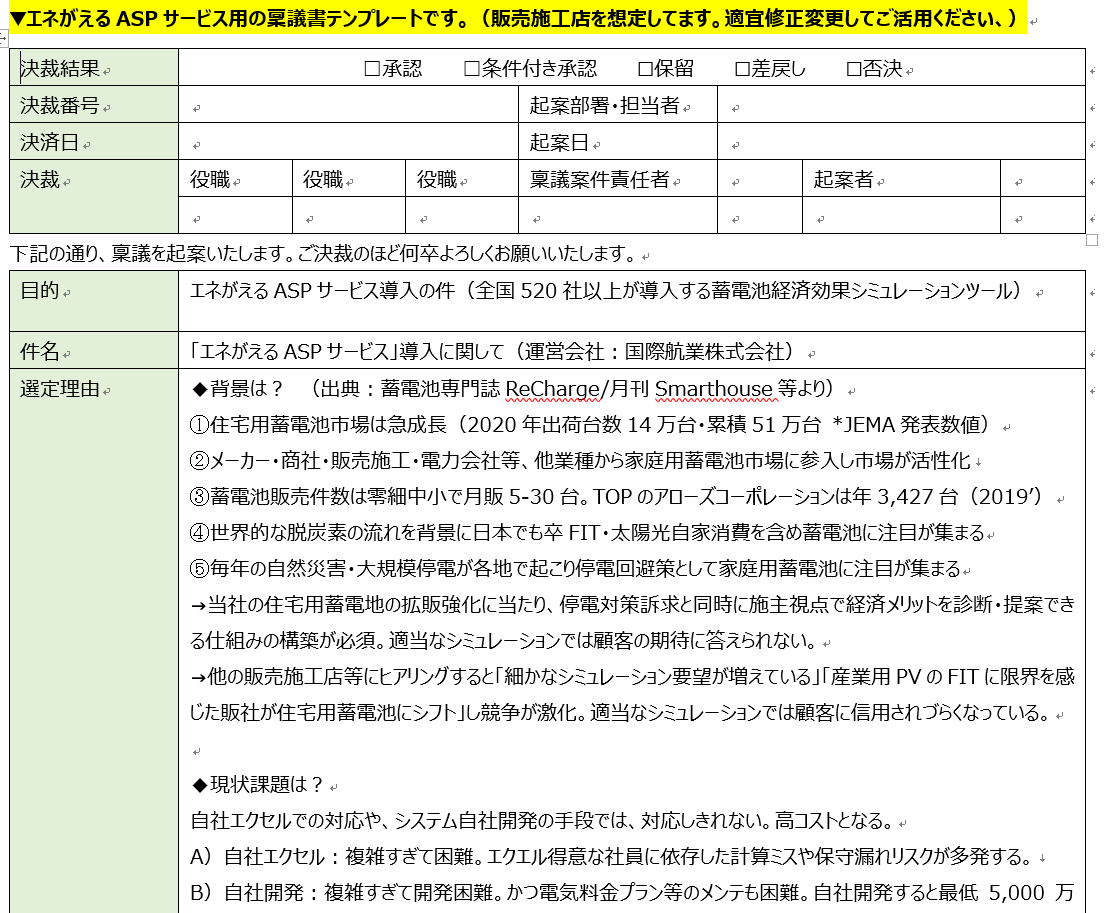Click the 選定理由 label cell
Viewport: 1106px width, 913px height.
pyautogui.click(x=94, y=641)
